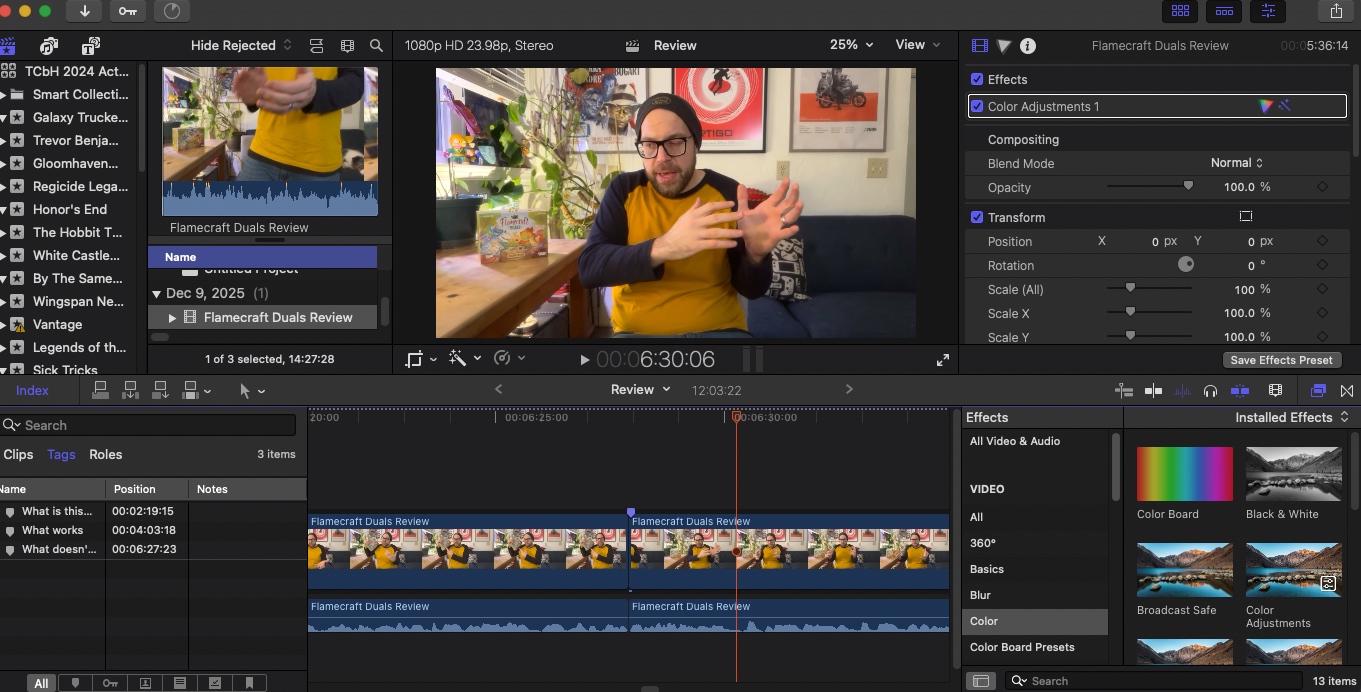Uncheck the Effects checkbox
Image resolution: width=1361 pixels, height=692 pixels.
(977, 80)
